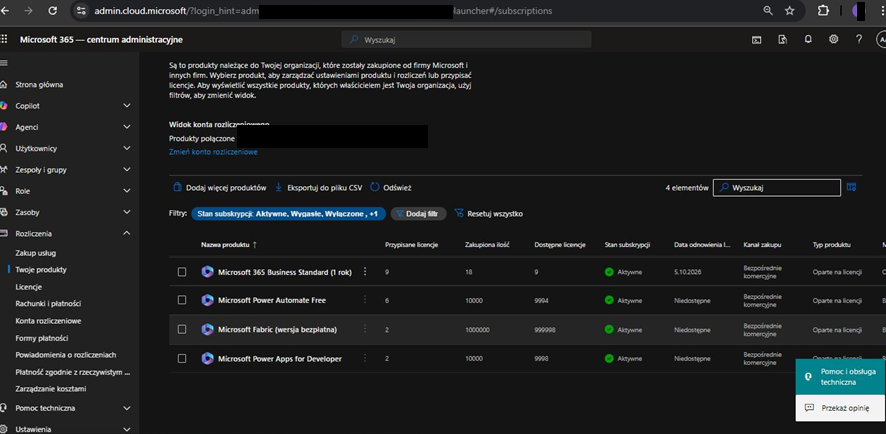Click the Przypisane licencje column header
886x434 pixels.
[411, 245]
